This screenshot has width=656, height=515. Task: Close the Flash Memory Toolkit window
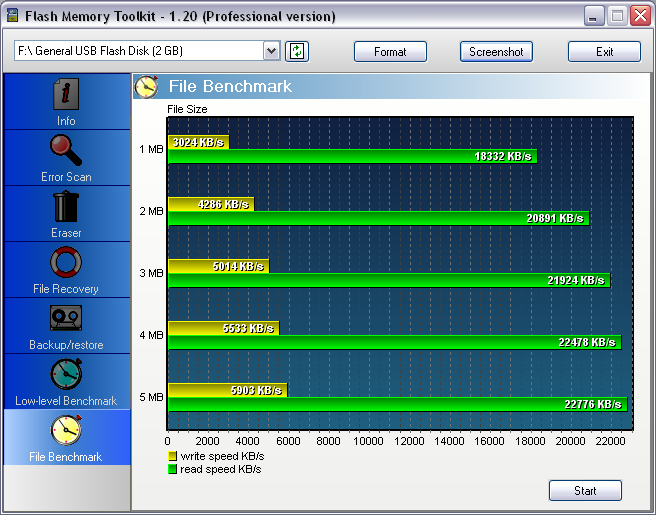pyautogui.click(x=641, y=16)
